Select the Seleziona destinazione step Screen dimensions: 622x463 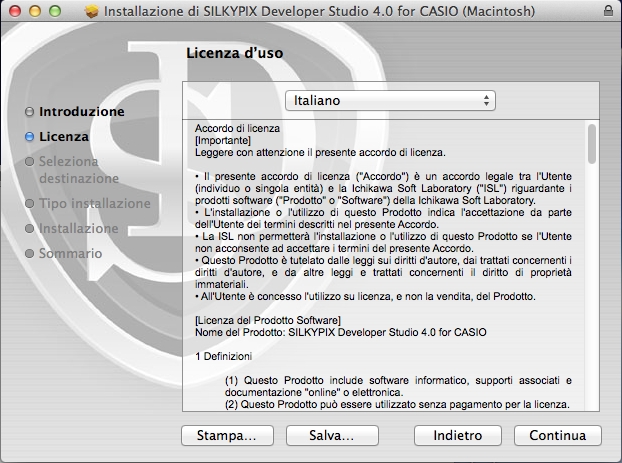[79, 170]
